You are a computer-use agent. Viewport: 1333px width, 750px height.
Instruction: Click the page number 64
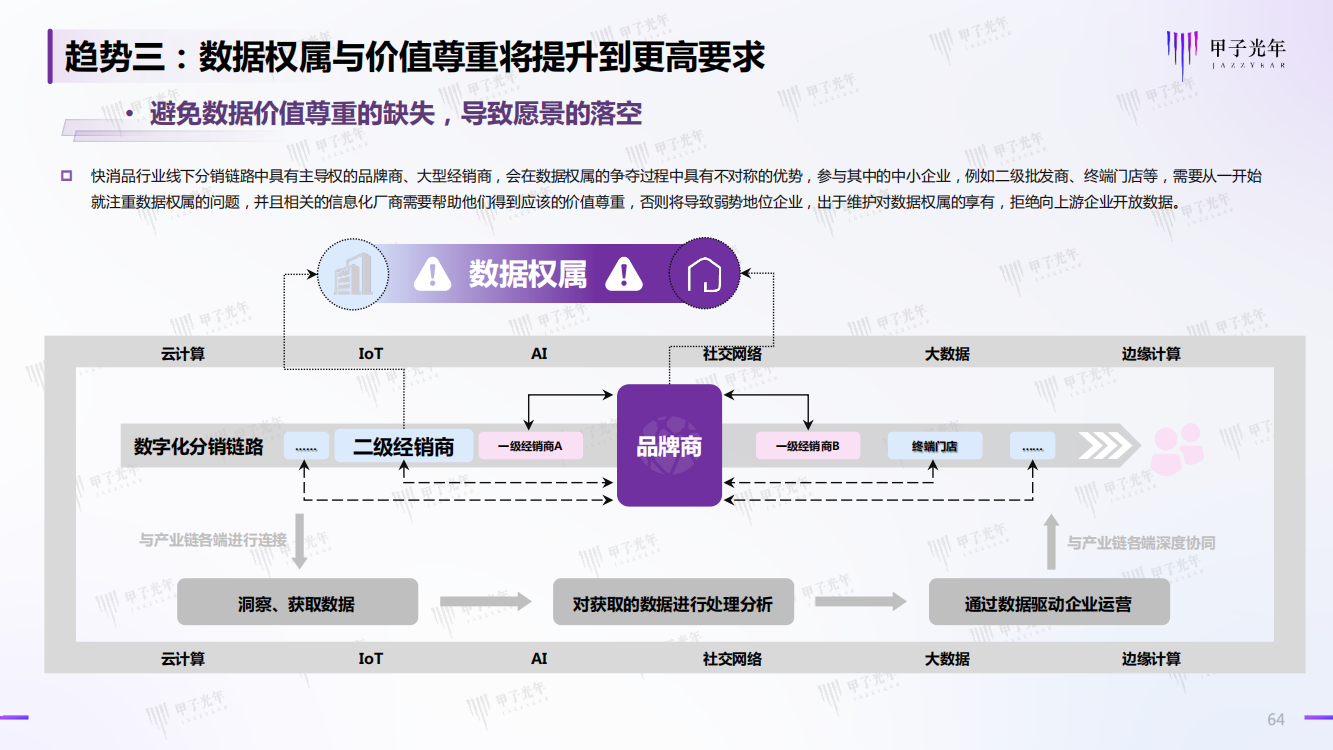click(1276, 719)
